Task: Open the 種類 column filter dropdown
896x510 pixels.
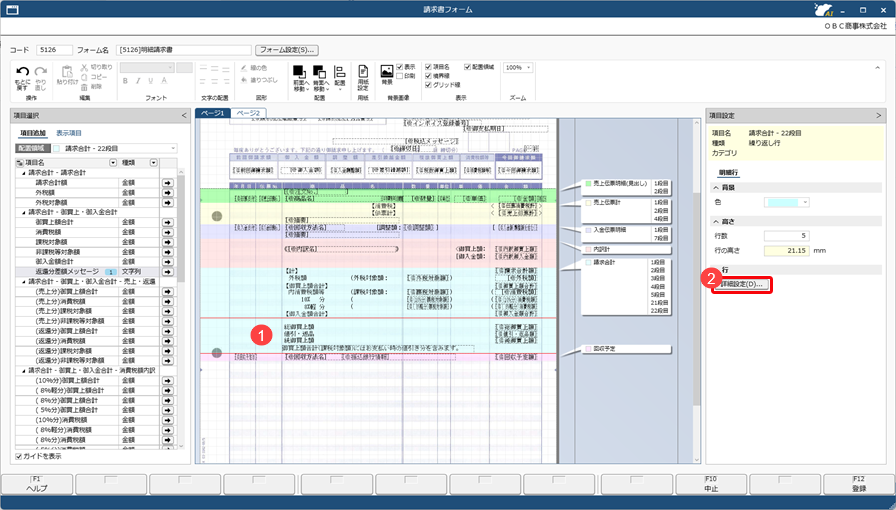Action: point(153,163)
